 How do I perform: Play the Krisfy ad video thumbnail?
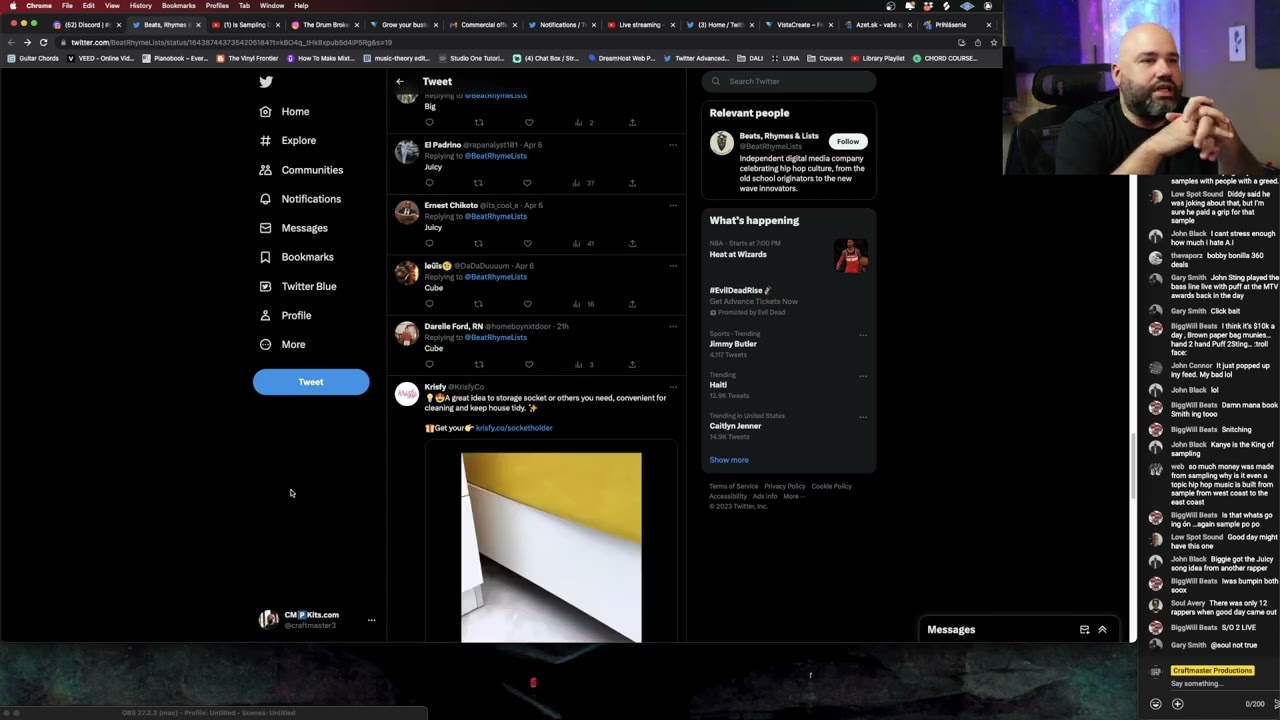pyautogui.click(x=551, y=547)
